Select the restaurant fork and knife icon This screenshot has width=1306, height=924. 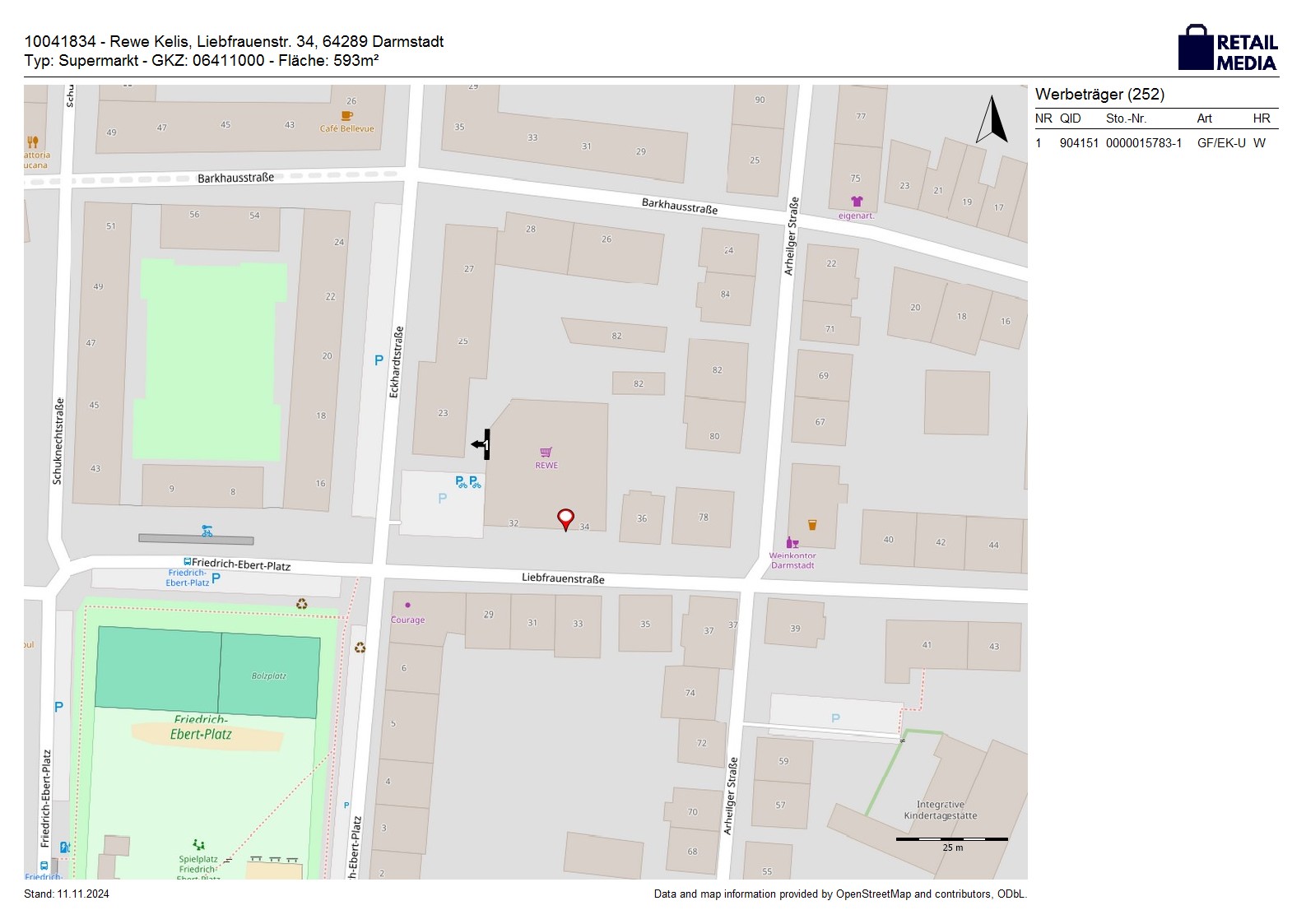33,142
